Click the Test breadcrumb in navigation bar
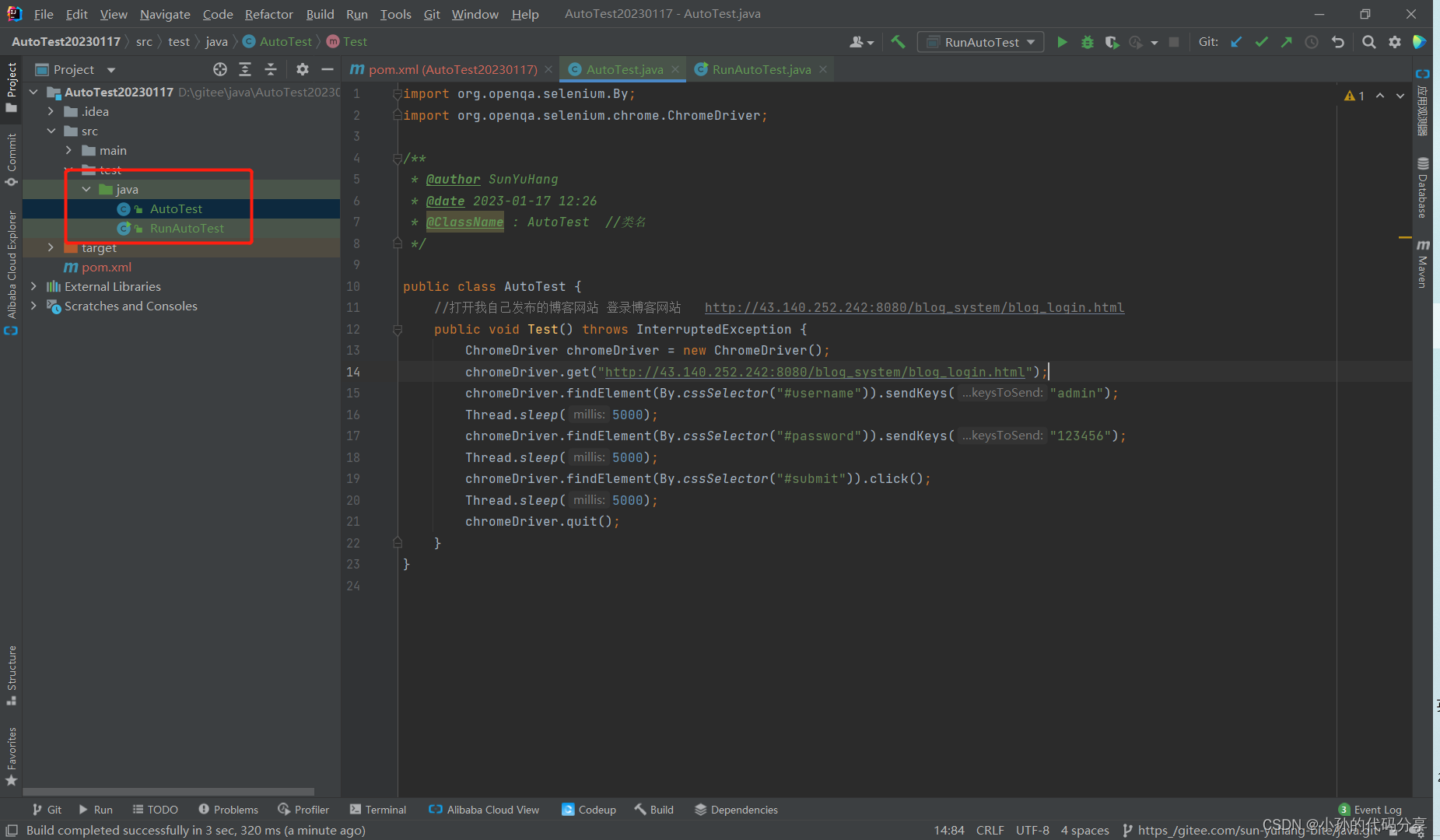 (347, 41)
